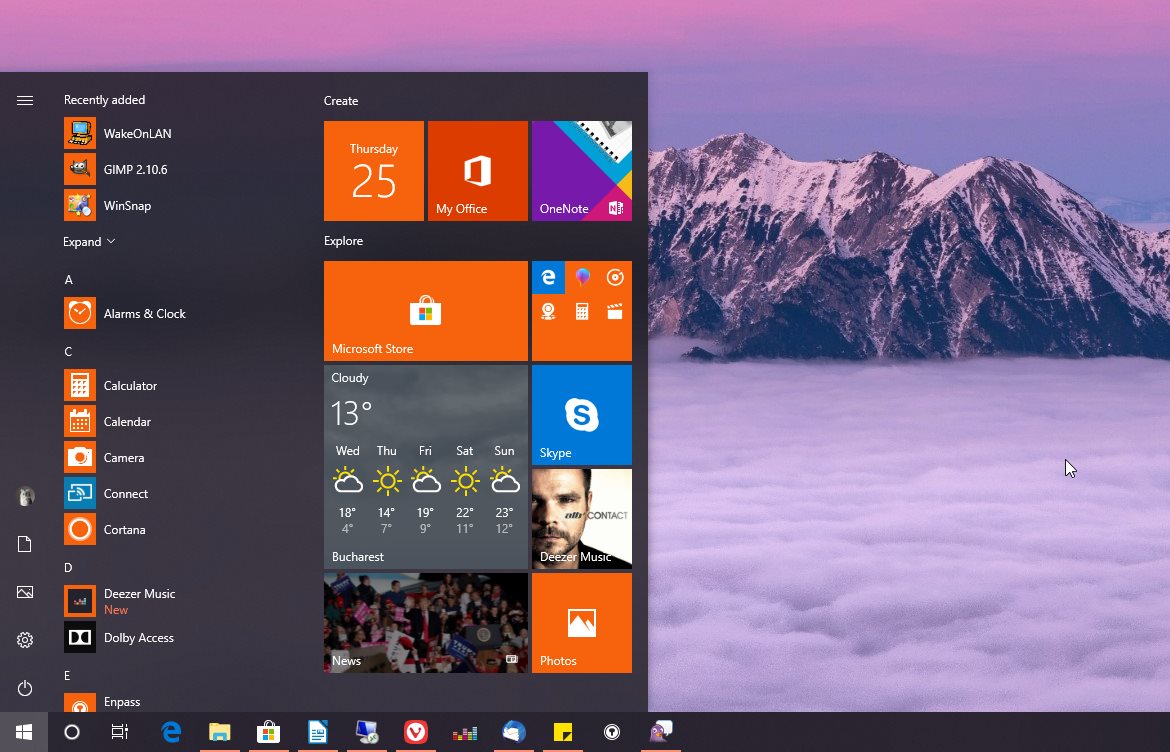Open the Microsoft Store tile

pyautogui.click(x=425, y=311)
